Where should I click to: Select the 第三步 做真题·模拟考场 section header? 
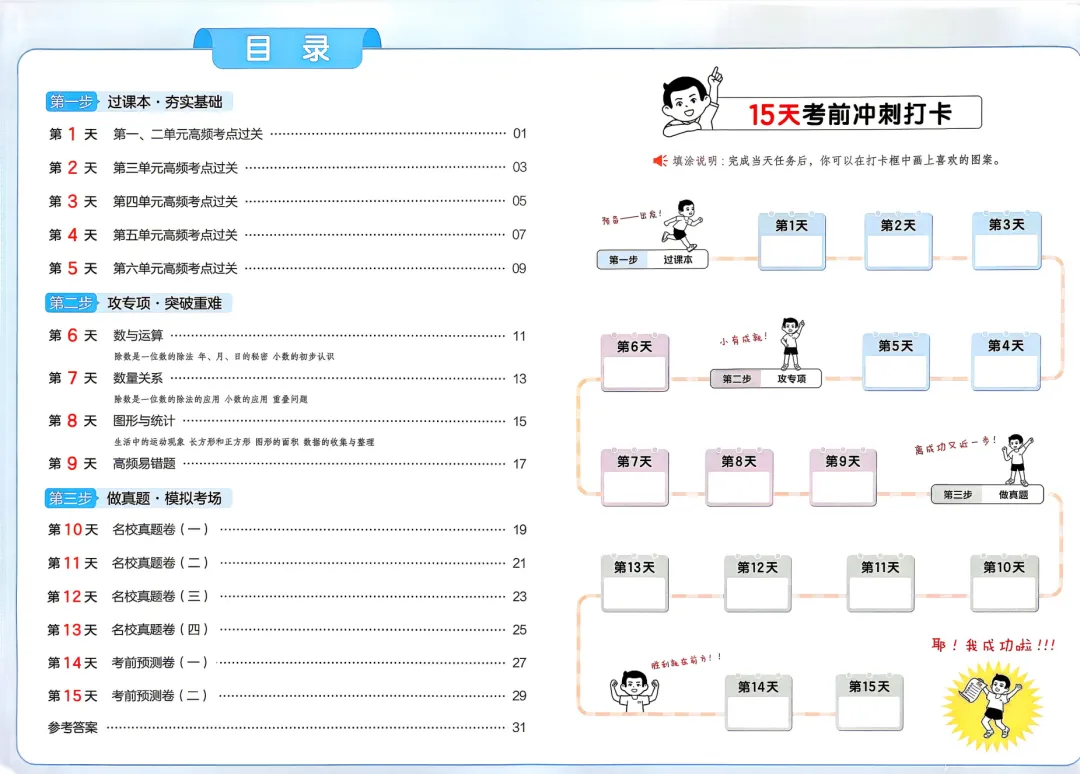pos(138,498)
